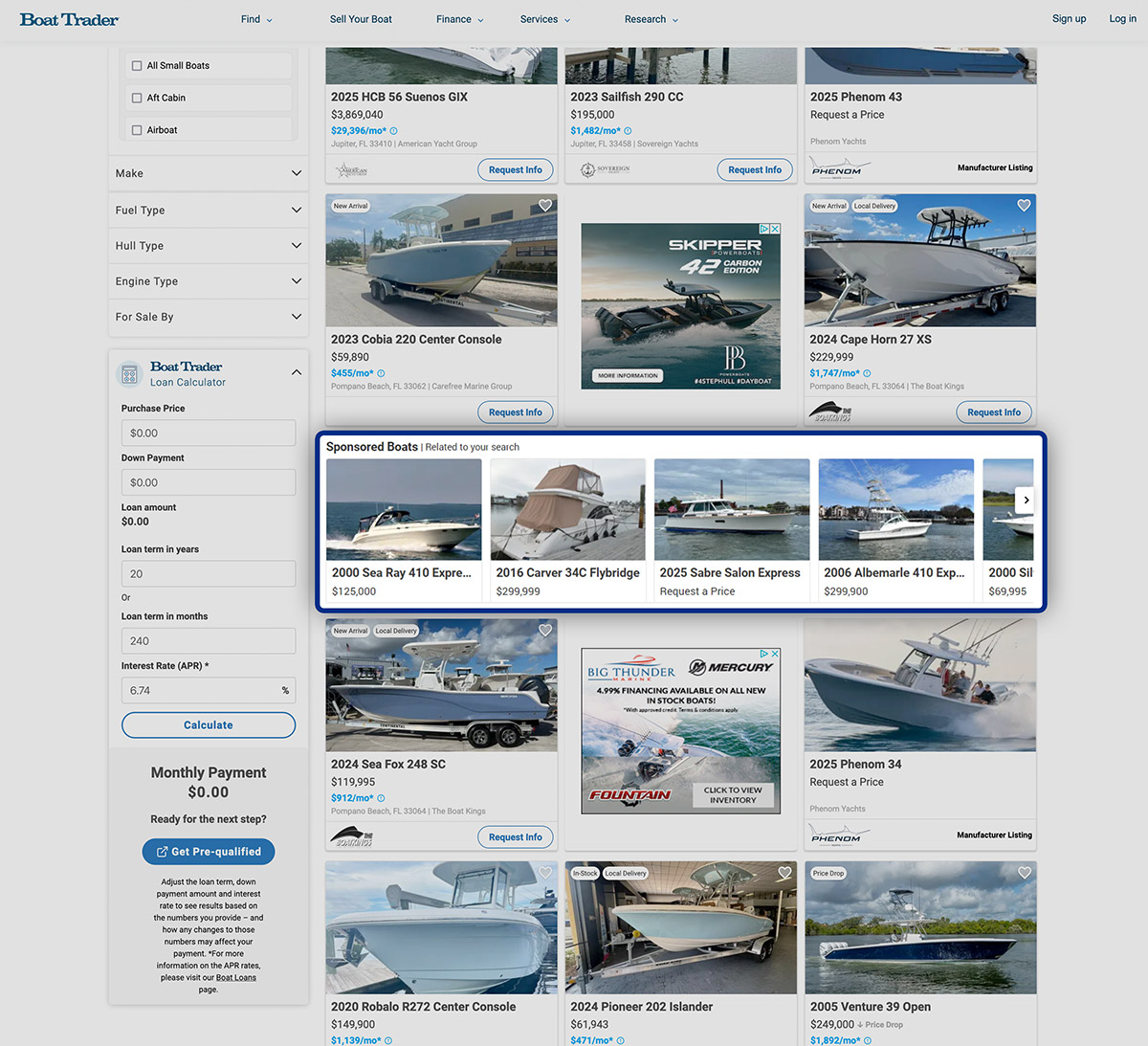Heart the 2024 Pioneer 202 Islander listing
This screenshot has width=1148, height=1046.
(x=784, y=873)
